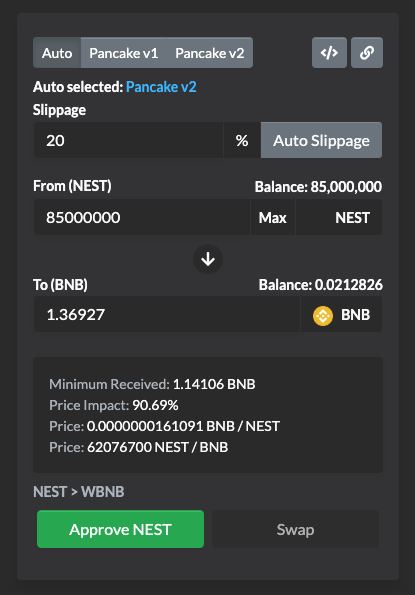Viewport: 415px width, 595px height.
Task: Toggle Auto Slippage
Action: point(321,140)
